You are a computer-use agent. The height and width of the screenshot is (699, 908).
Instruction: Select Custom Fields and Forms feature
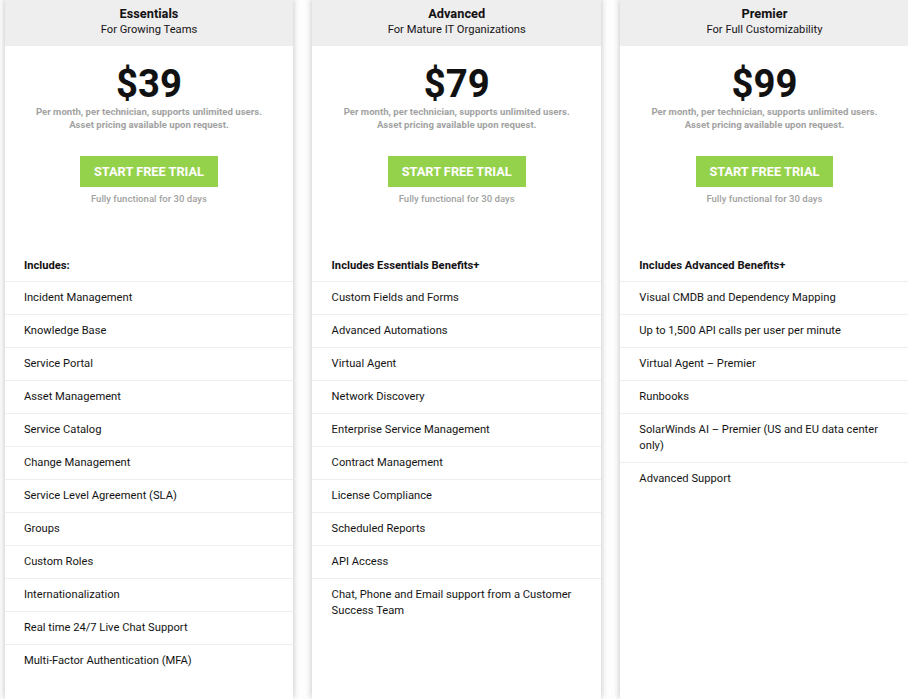click(x=395, y=297)
